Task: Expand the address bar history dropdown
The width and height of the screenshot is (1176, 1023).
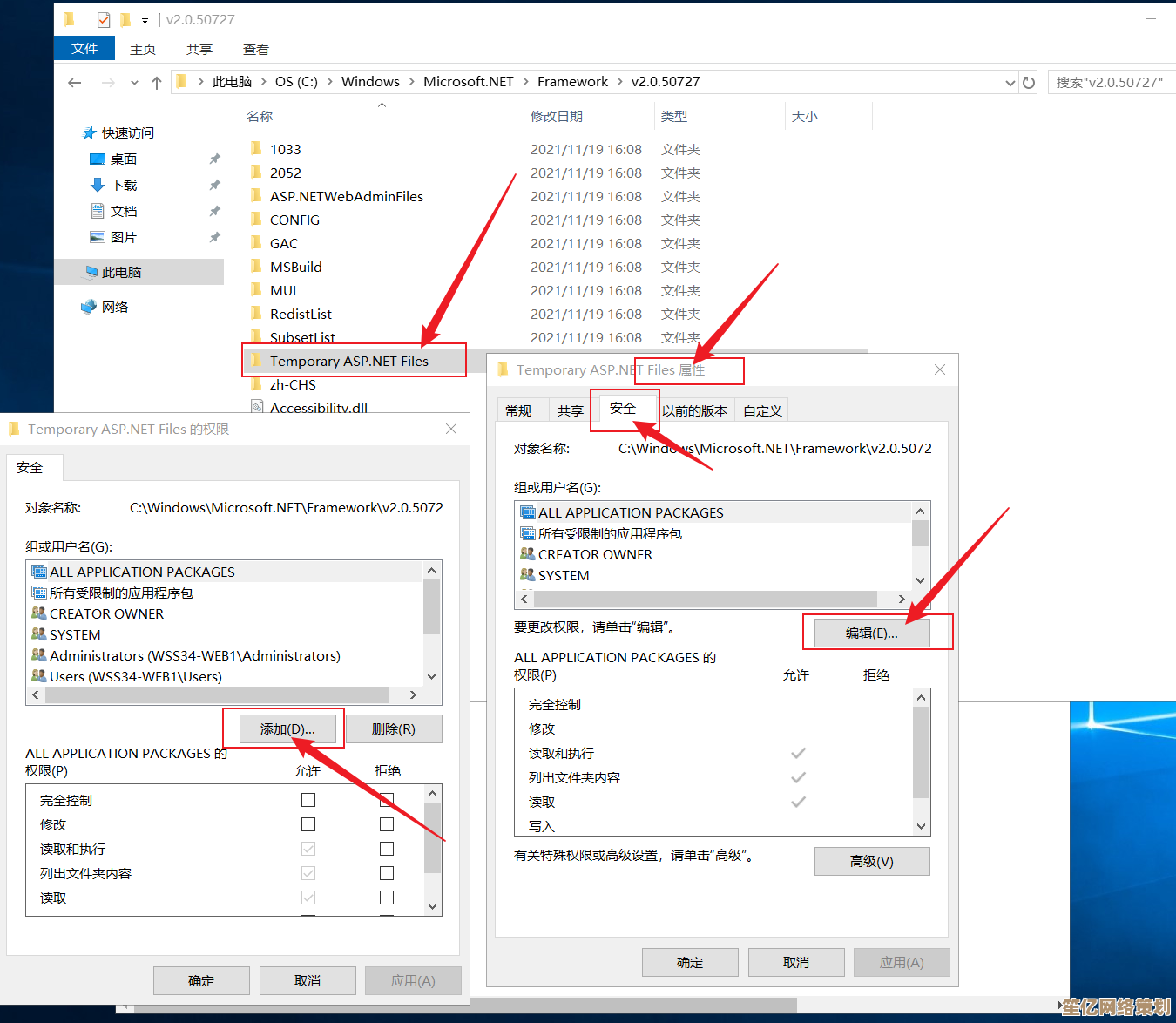Action: [x=1010, y=83]
